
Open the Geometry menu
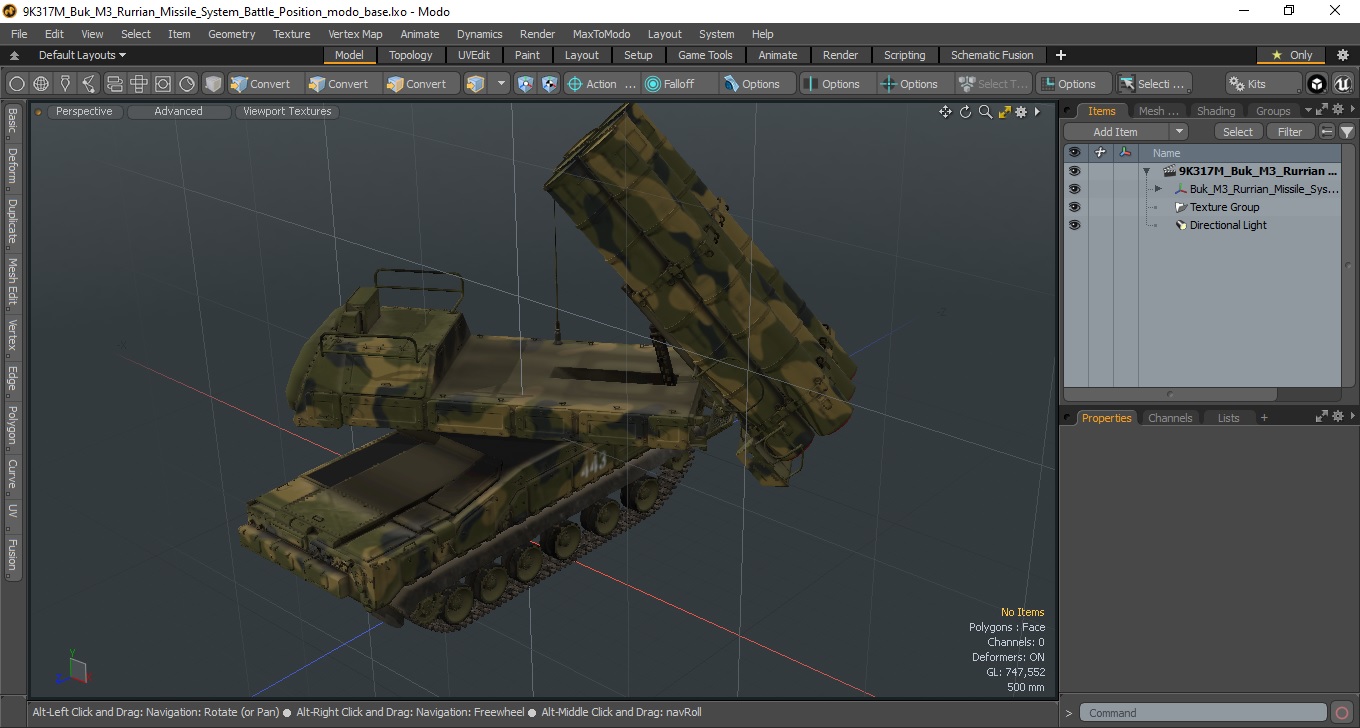[x=231, y=34]
